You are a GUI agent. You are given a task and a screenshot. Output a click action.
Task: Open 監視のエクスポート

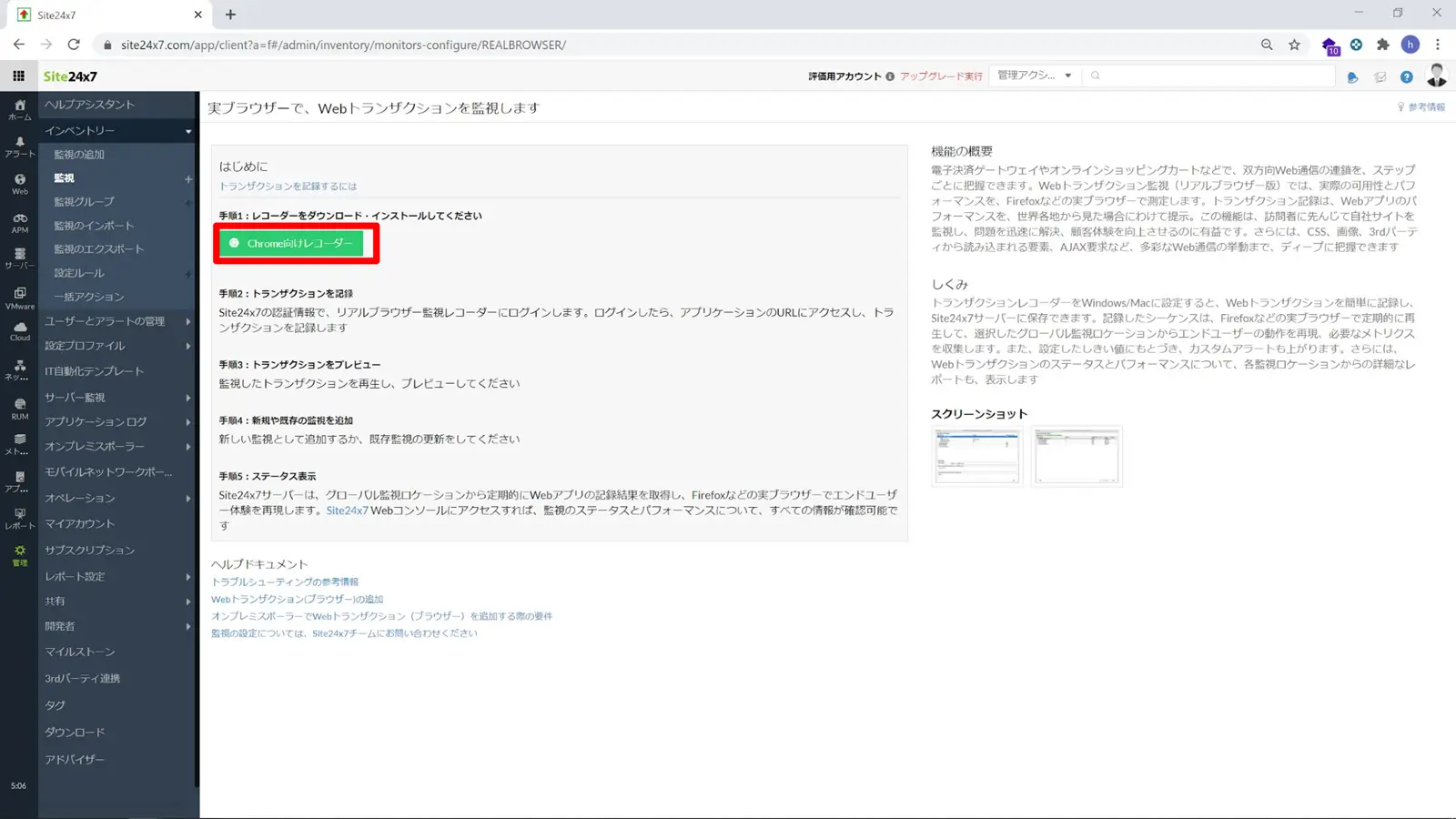click(98, 249)
